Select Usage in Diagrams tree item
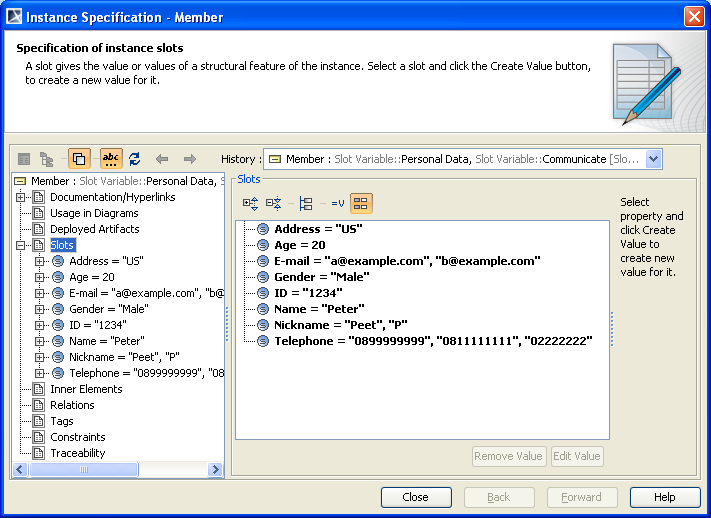 [94, 213]
